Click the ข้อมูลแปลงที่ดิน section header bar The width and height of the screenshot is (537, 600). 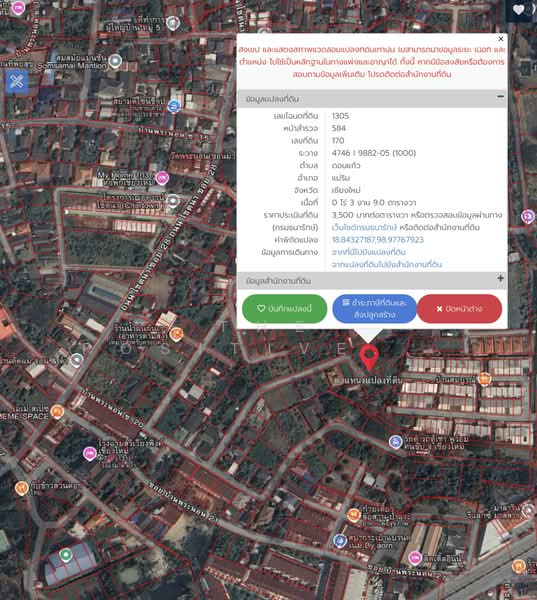[372, 99]
